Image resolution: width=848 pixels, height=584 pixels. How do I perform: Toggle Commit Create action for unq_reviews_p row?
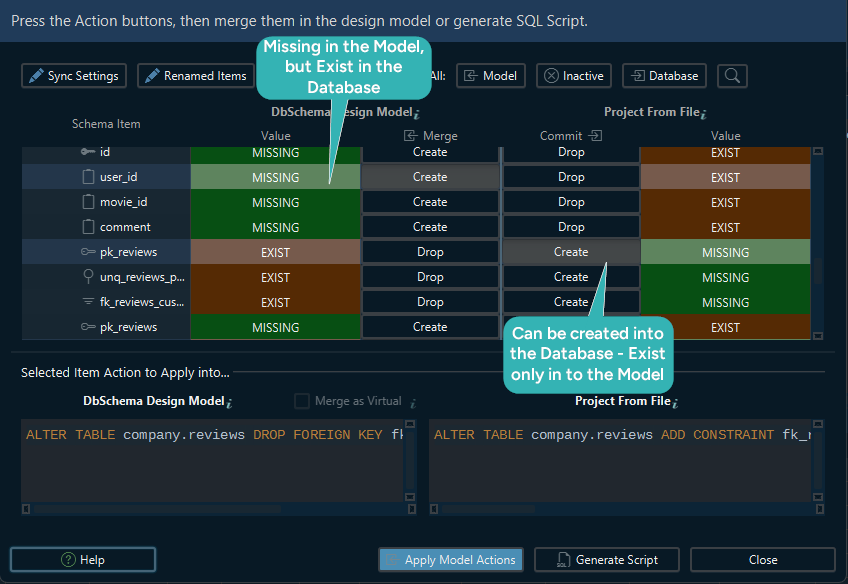click(571, 276)
